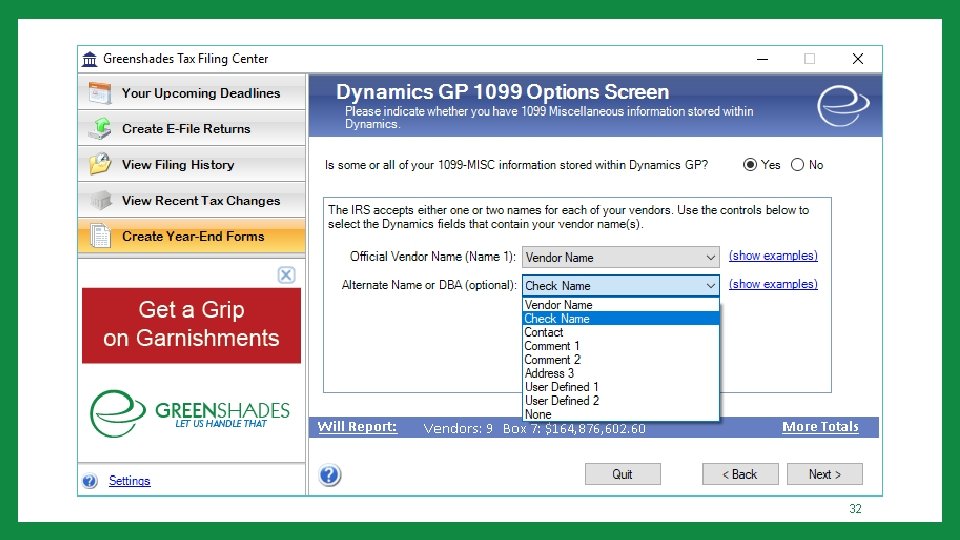Choose User Defined 2 from the list
Image resolution: width=960 pixels, height=540 pixels.
pos(620,400)
